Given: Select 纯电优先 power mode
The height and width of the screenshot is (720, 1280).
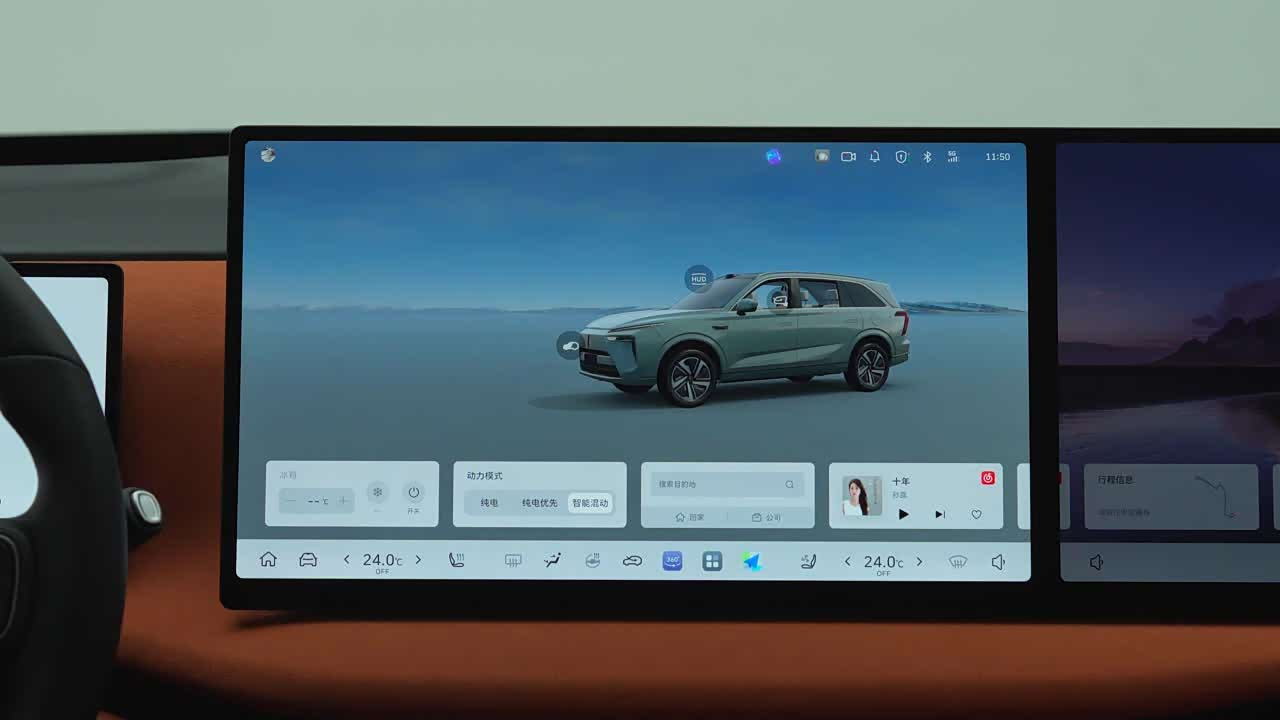Looking at the screenshot, I should pyautogui.click(x=539, y=503).
